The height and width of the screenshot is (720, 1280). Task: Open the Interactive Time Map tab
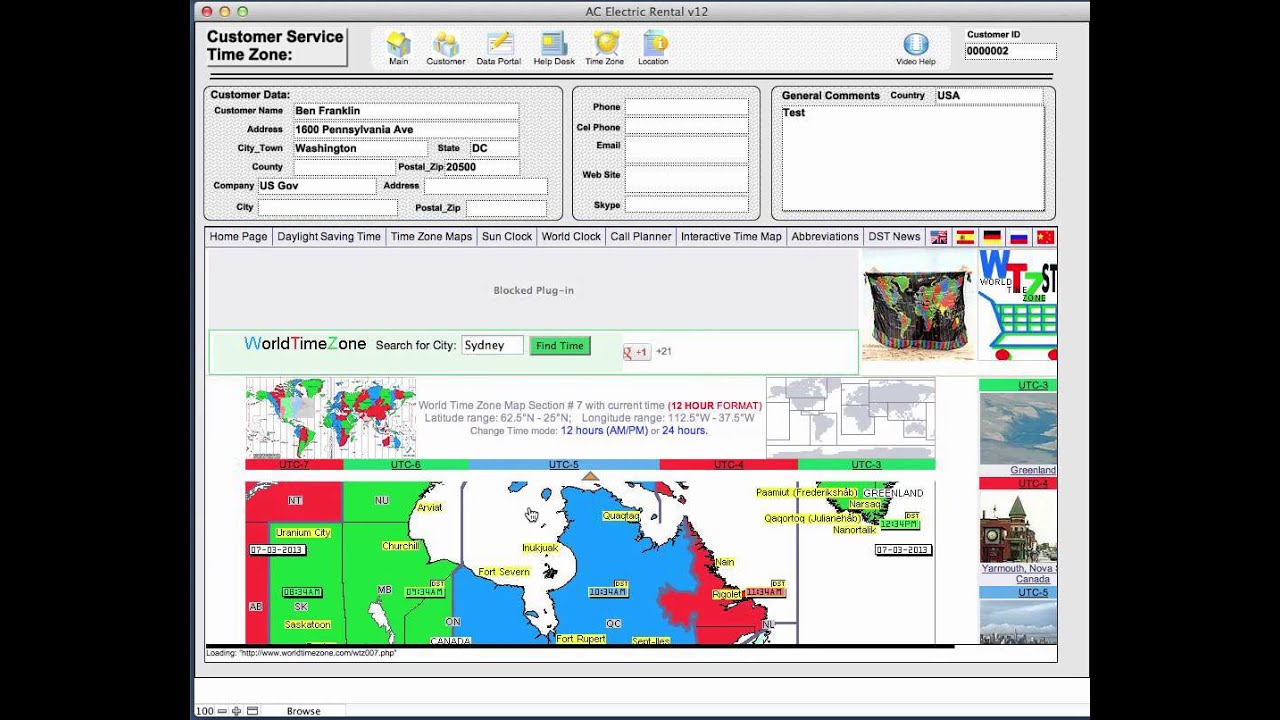coord(731,237)
